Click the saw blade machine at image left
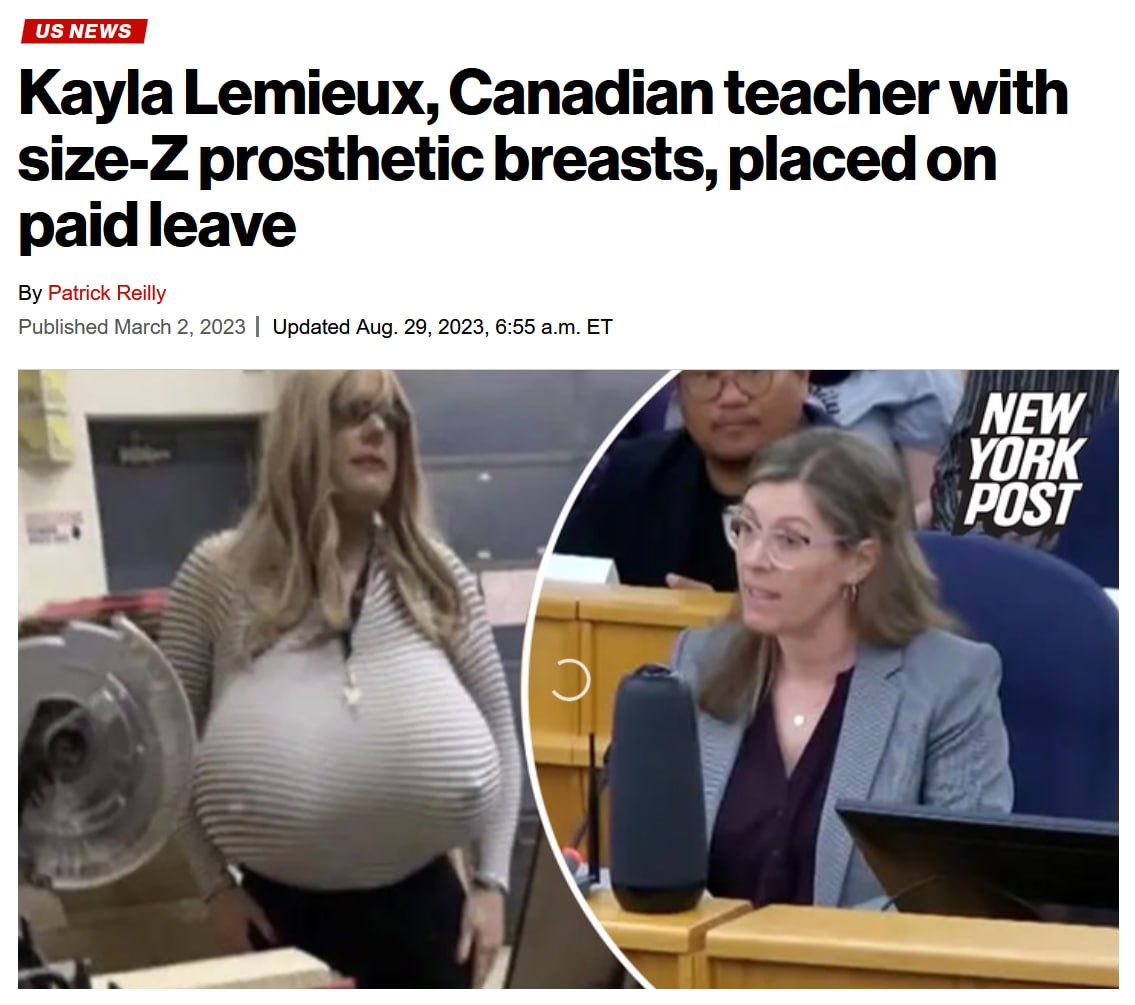 [x=101, y=753]
